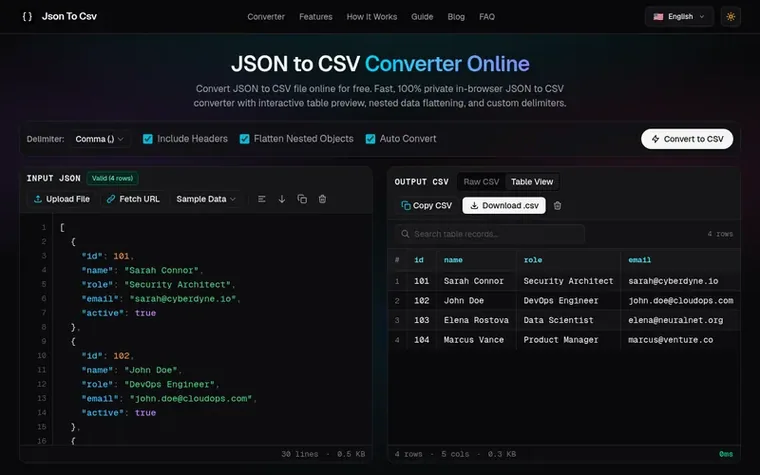Select the Table View tab
This screenshot has height=475, width=760.
pos(532,182)
